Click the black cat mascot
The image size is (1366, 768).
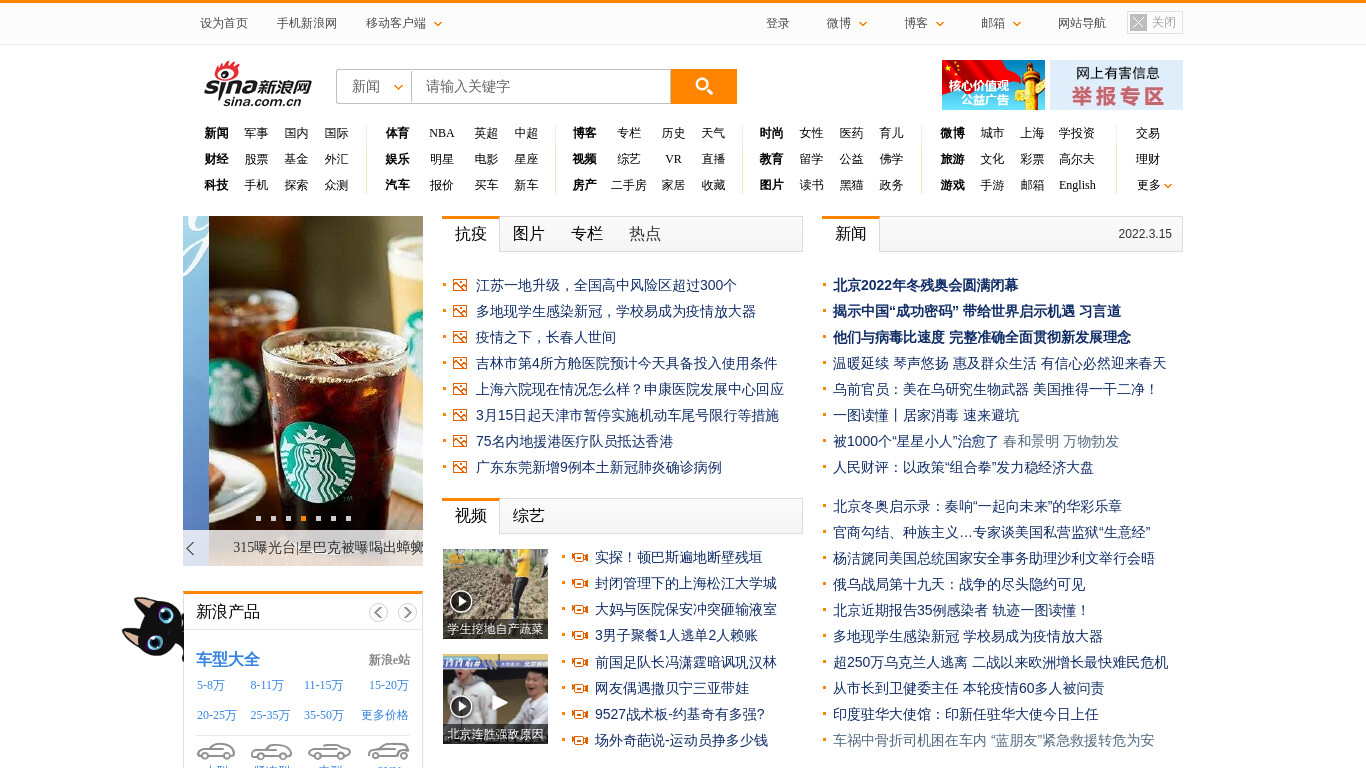[153, 628]
